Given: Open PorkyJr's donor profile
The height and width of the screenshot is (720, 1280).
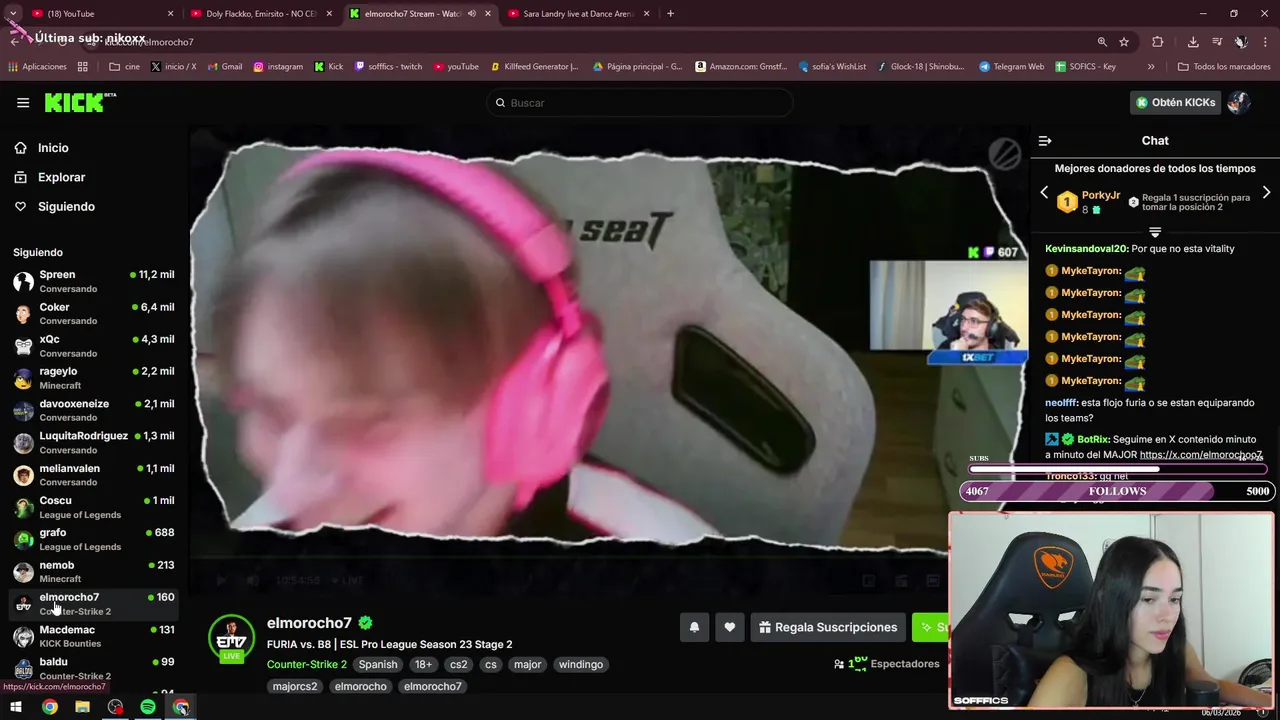Looking at the screenshot, I should click(1100, 196).
